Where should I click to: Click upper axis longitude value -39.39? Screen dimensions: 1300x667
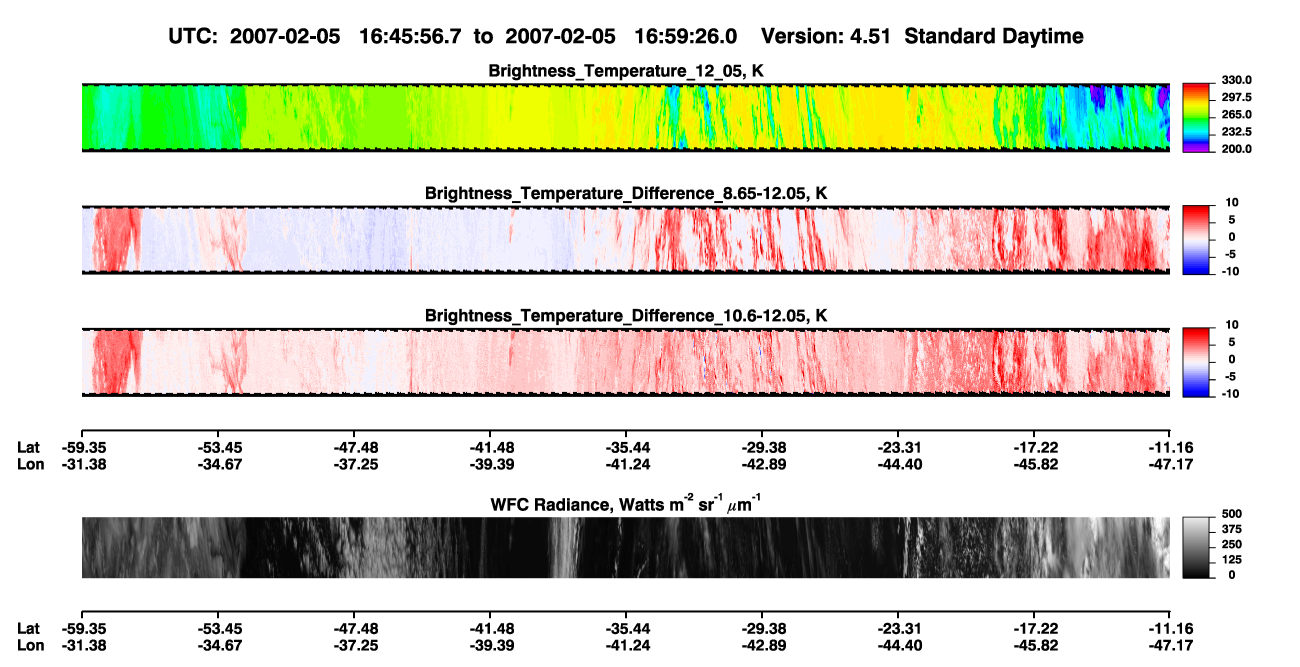click(x=490, y=465)
